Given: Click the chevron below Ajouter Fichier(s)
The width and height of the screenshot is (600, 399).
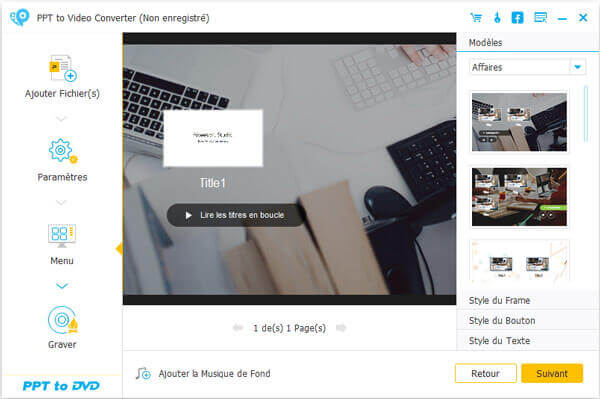Looking at the screenshot, I should (x=62, y=119).
